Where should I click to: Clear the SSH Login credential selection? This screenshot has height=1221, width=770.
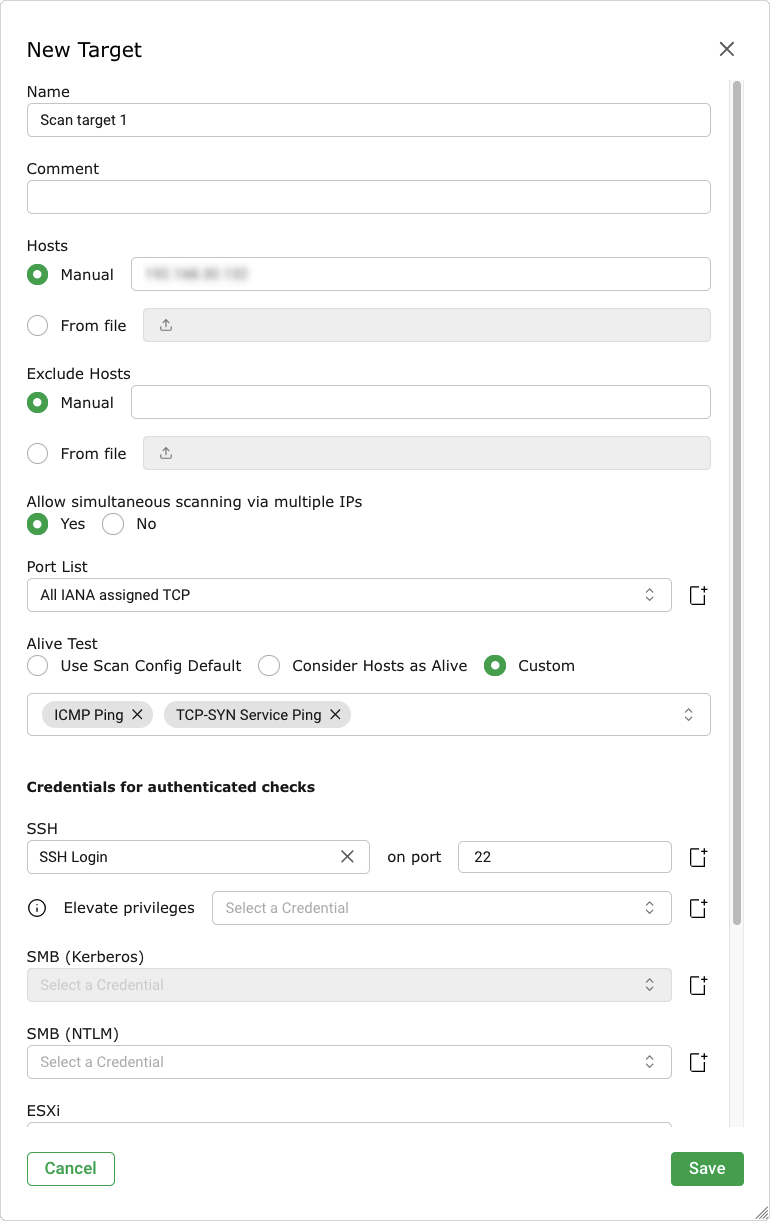tap(347, 857)
